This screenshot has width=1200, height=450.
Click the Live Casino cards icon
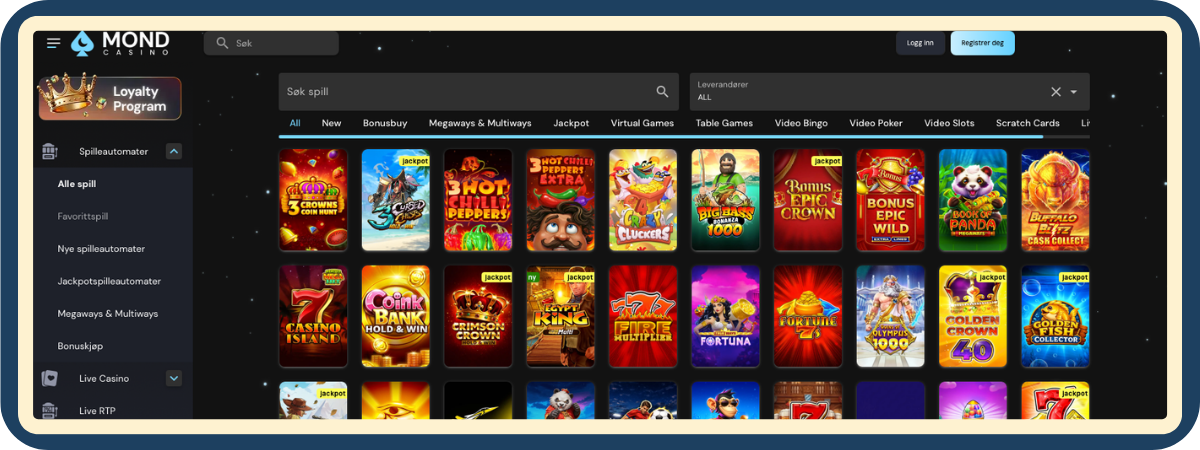coord(50,378)
